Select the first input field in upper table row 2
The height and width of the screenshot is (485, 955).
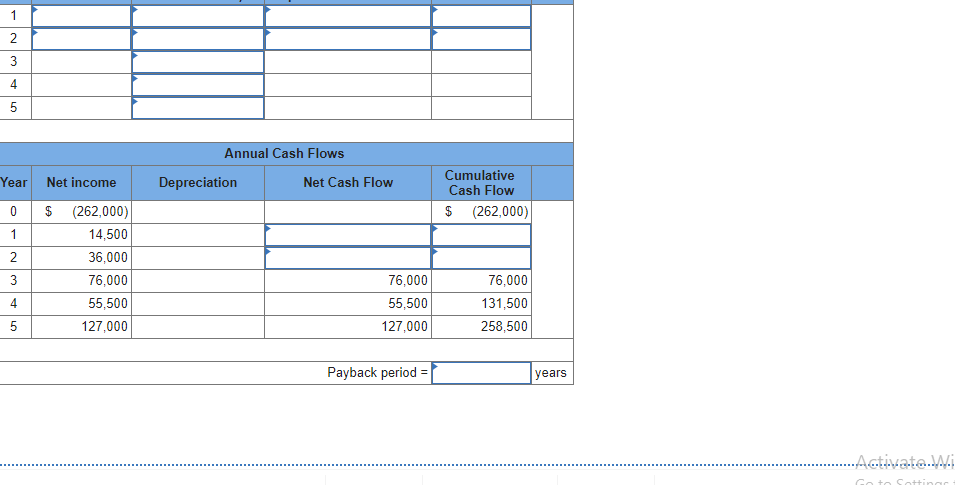tap(82, 39)
